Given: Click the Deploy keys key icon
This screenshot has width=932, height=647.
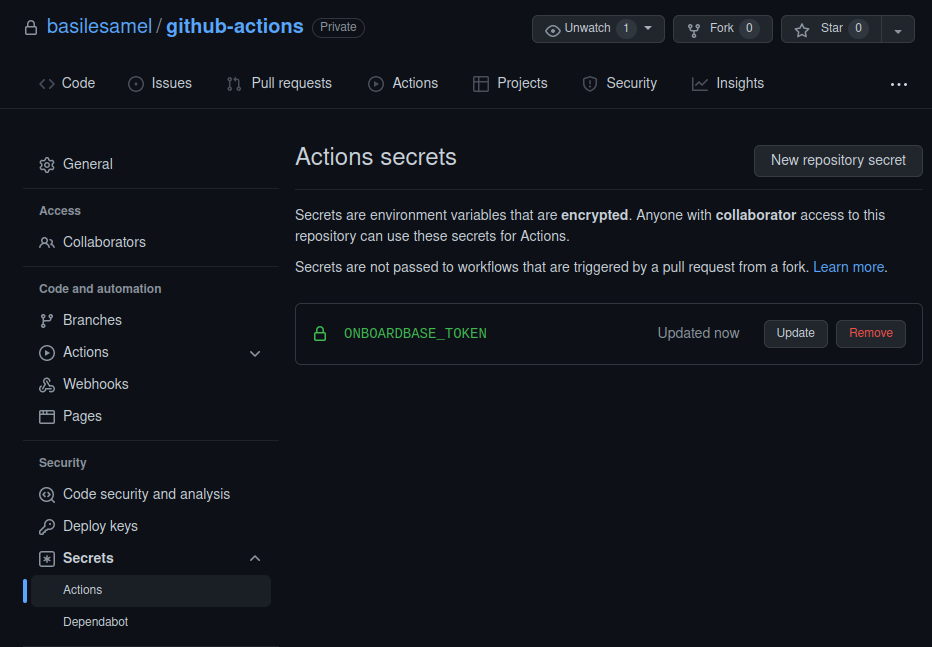Looking at the screenshot, I should pyautogui.click(x=47, y=526).
